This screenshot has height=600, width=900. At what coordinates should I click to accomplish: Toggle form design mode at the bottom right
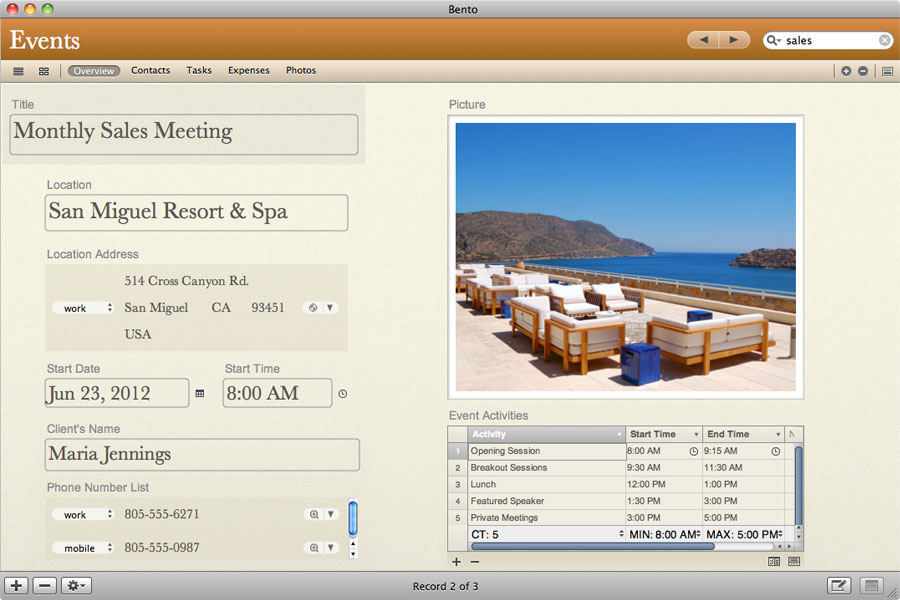click(840, 585)
